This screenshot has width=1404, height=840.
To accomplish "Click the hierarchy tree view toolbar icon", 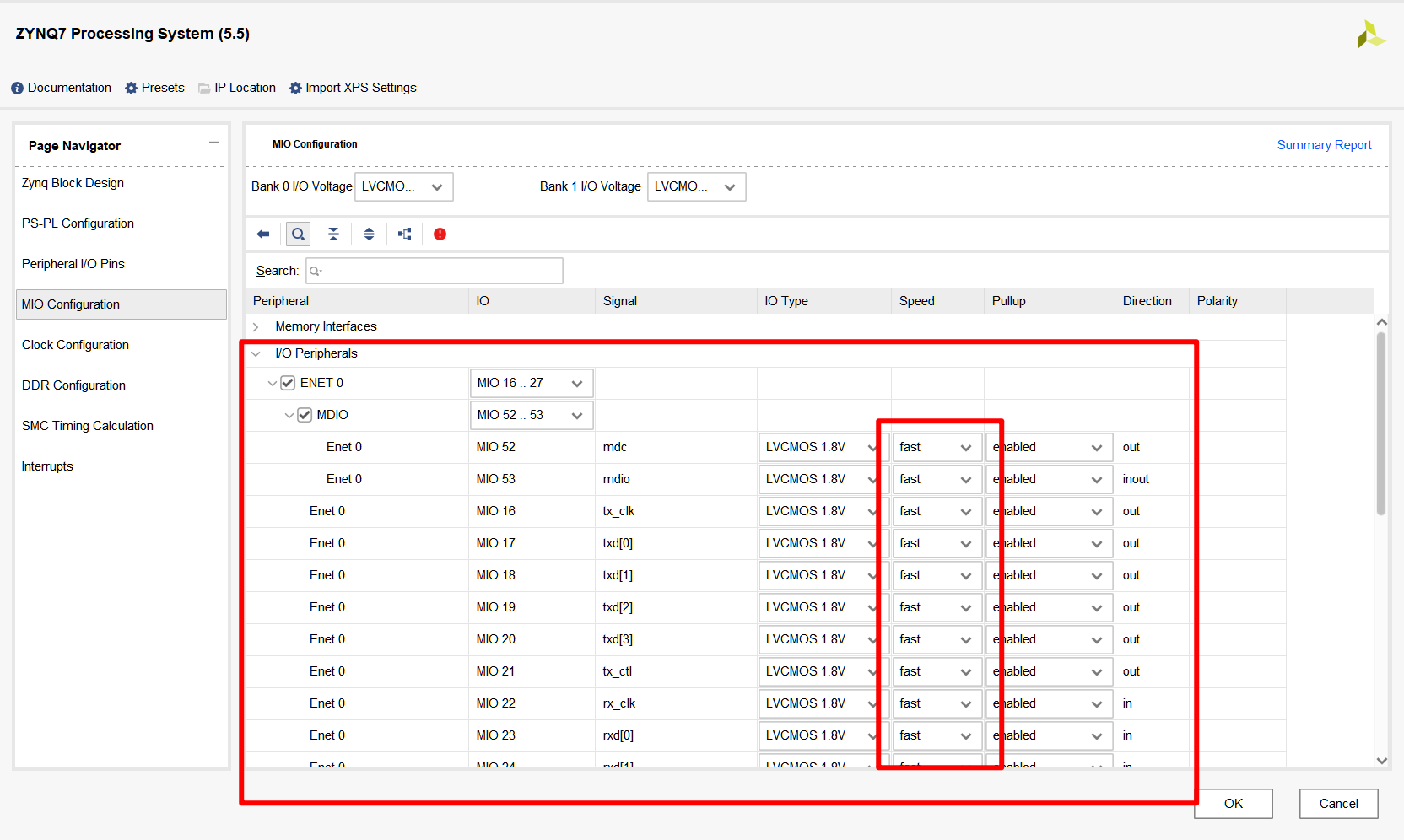I will click(405, 234).
